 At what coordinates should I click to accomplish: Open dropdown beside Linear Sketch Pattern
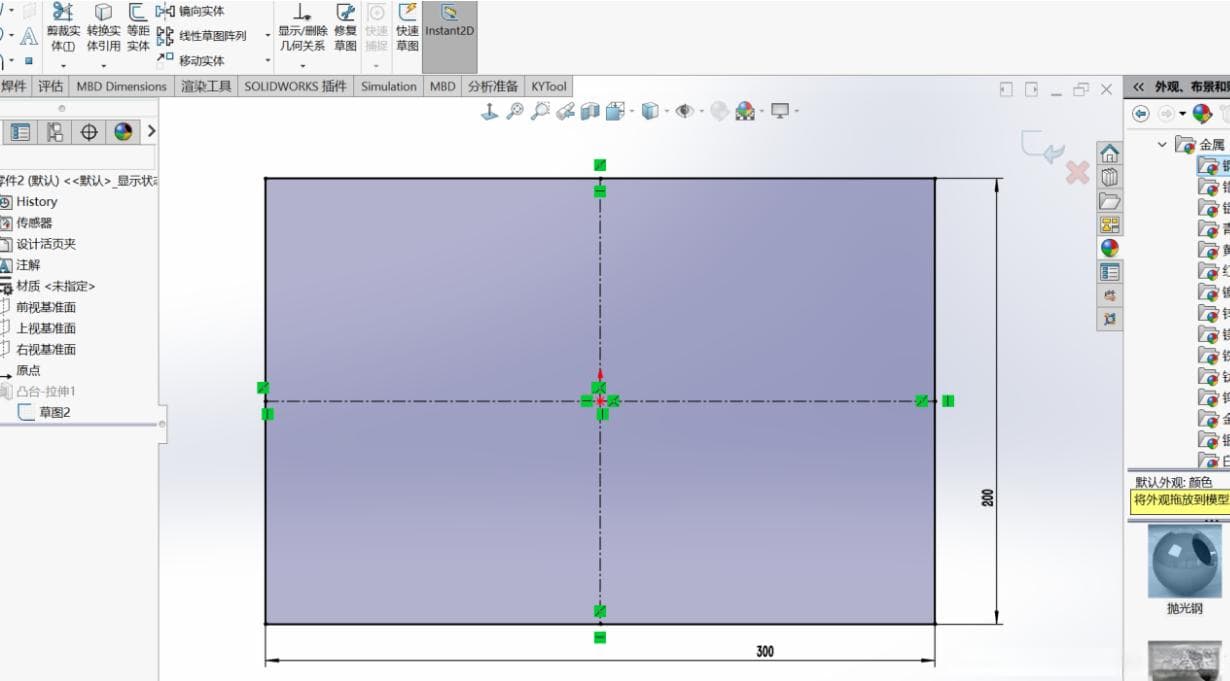(x=267, y=36)
